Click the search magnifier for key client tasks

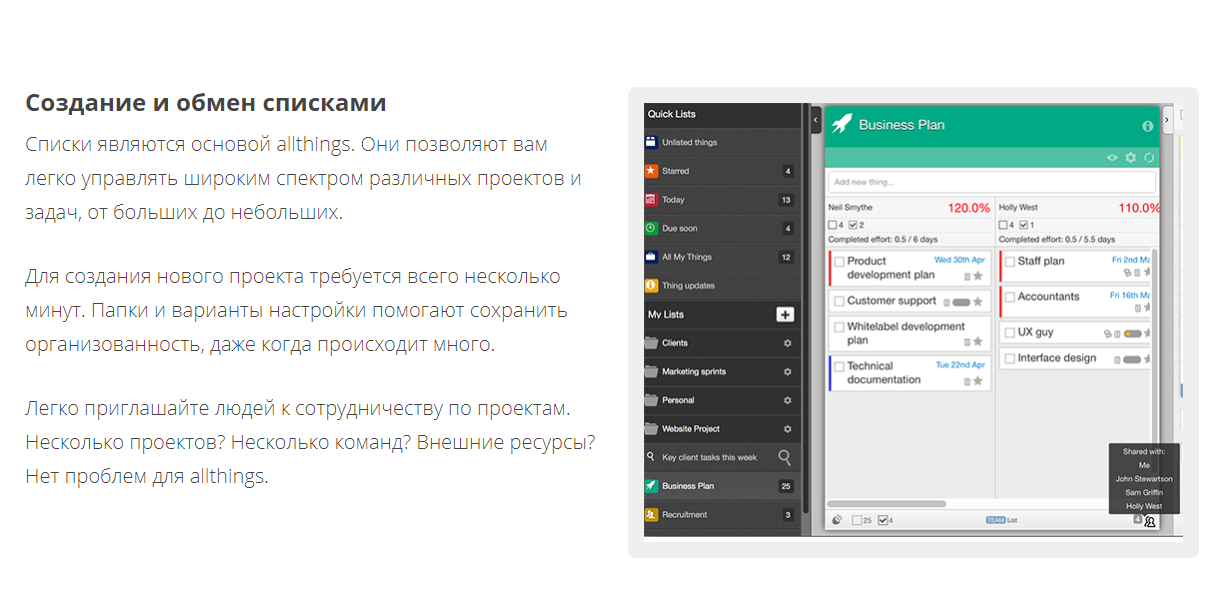[783, 456]
